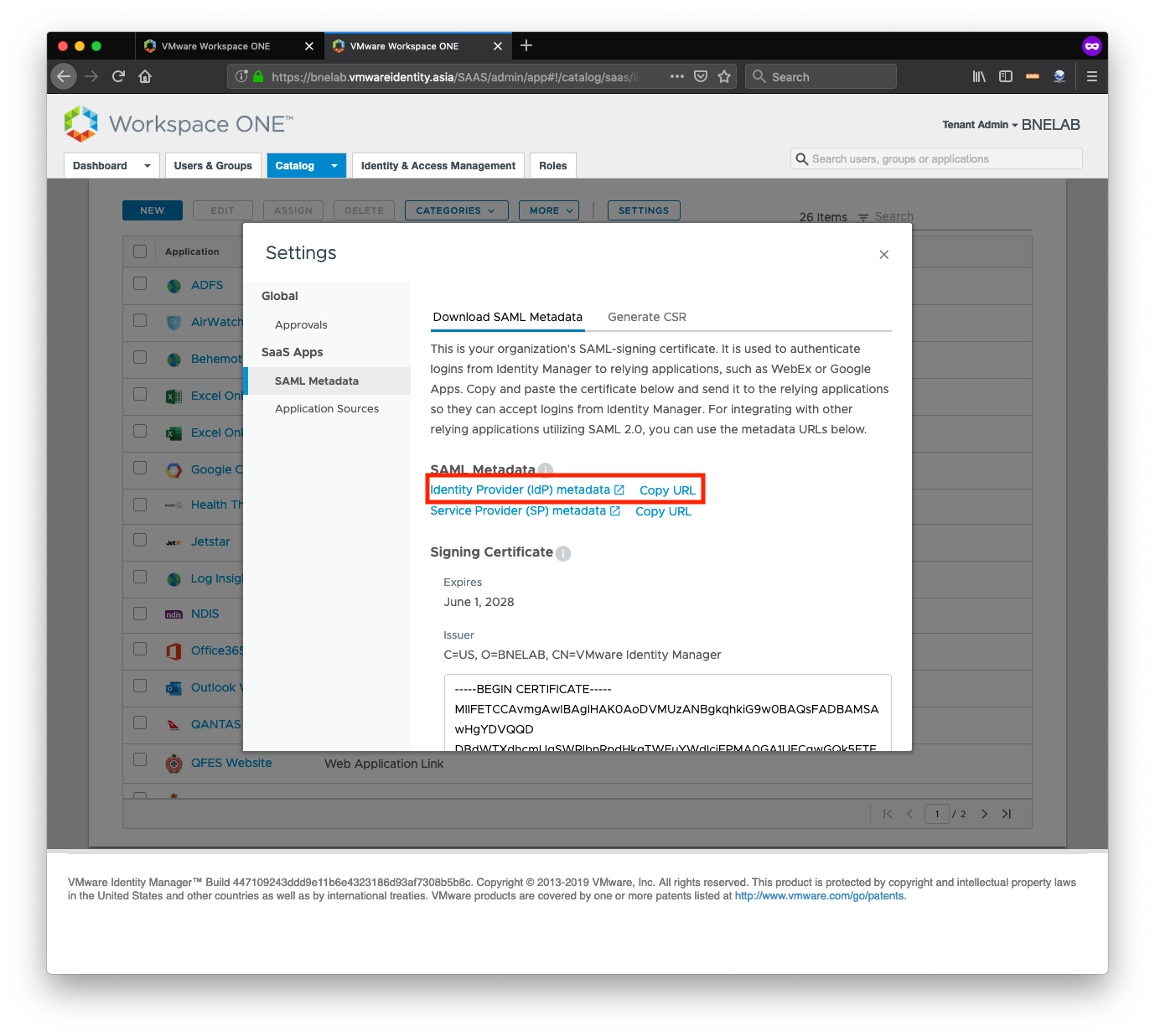Click the Jetstar application icon

pos(174,542)
